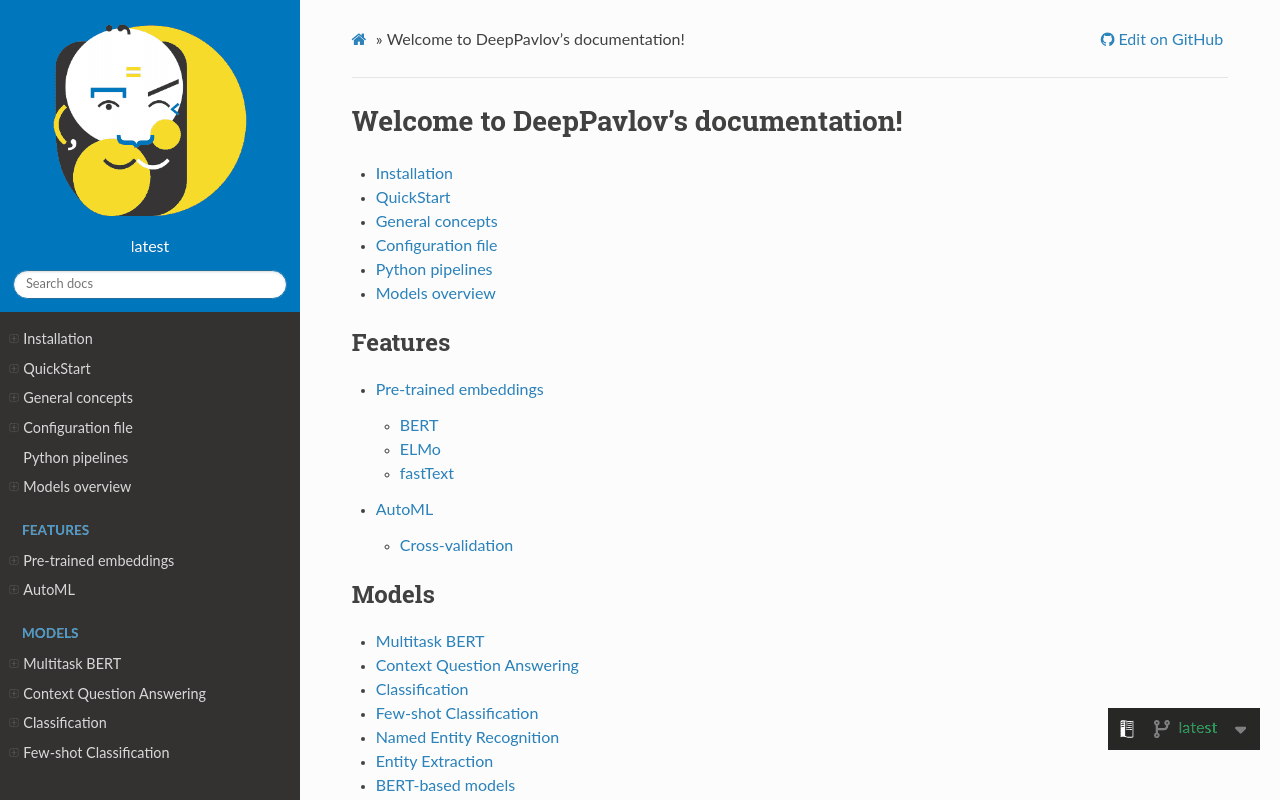The image size is (1280, 800).
Task: Click the DeepPavlov logo image
Action: click(x=150, y=120)
